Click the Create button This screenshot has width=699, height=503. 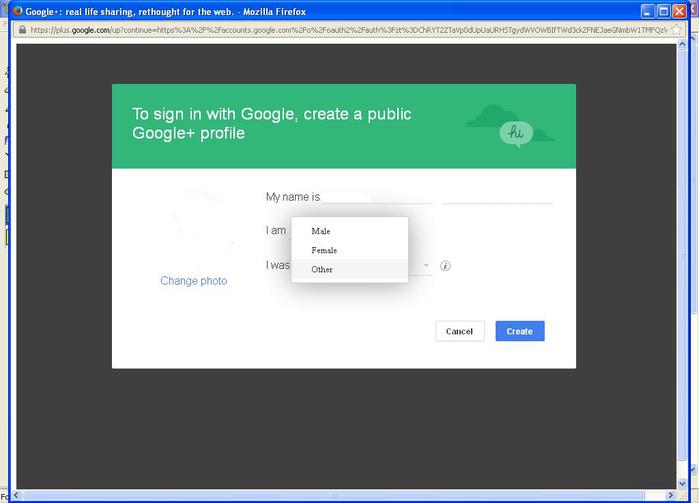520,331
